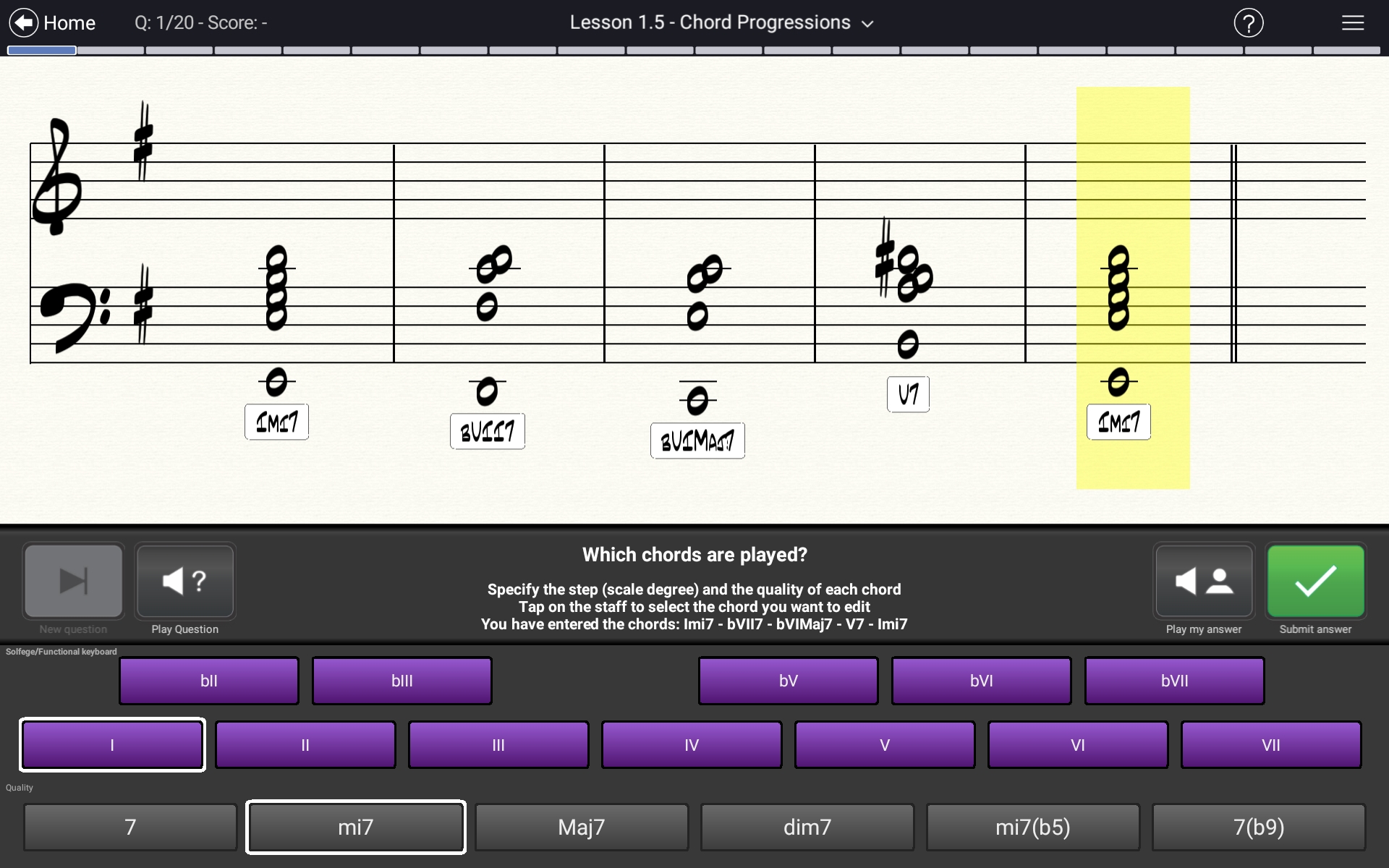Select the V7 chord label on staff
The width and height of the screenshot is (1389, 868).
pyautogui.click(x=907, y=394)
